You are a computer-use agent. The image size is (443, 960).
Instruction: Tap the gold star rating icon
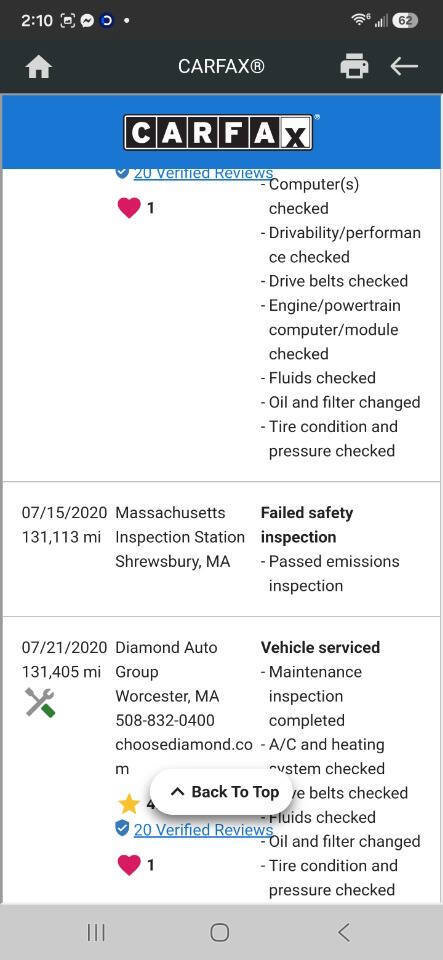(x=128, y=803)
